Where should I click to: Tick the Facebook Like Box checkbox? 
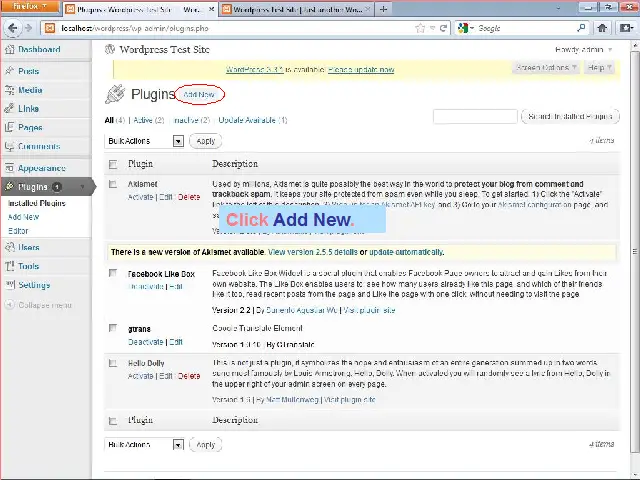113,273
